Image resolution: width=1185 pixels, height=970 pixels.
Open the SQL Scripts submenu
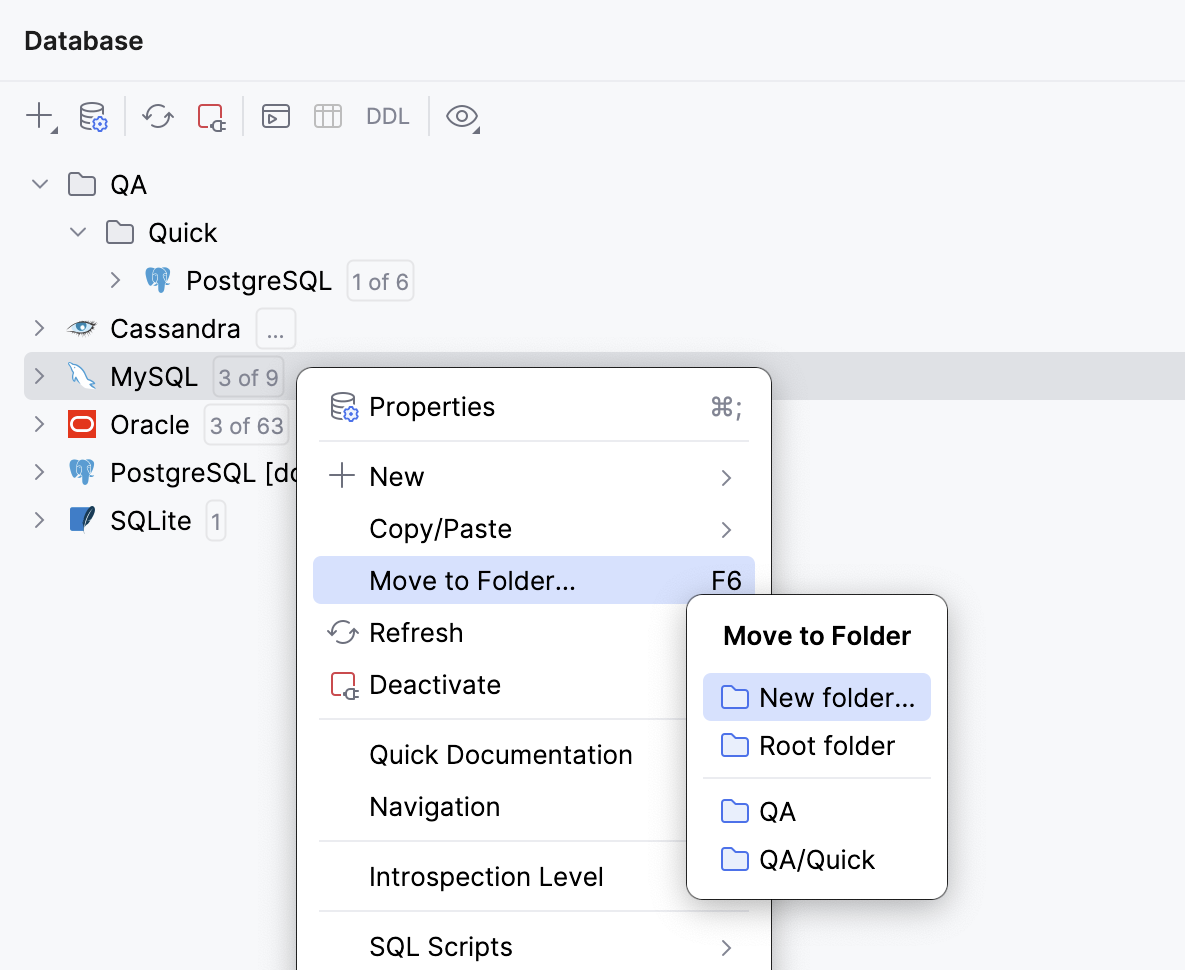pyautogui.click(x=440, y=946)
